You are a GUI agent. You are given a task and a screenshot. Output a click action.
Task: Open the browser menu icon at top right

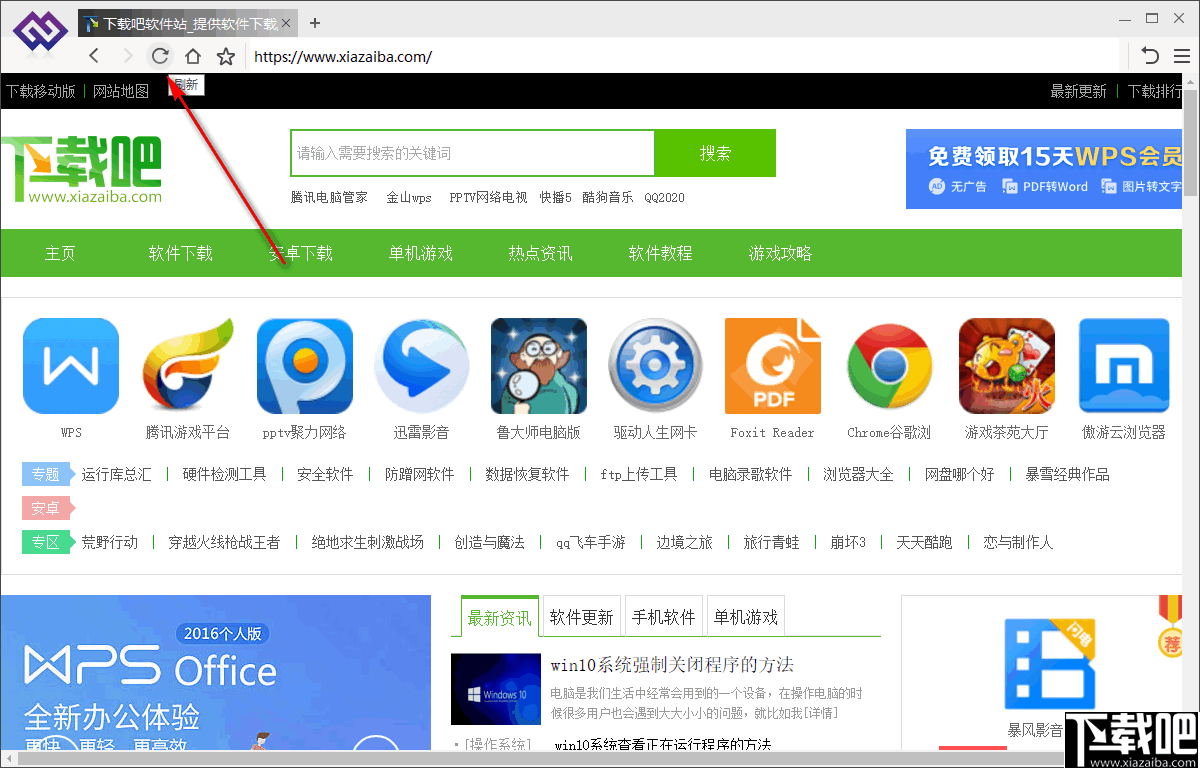click(1183, 56)
